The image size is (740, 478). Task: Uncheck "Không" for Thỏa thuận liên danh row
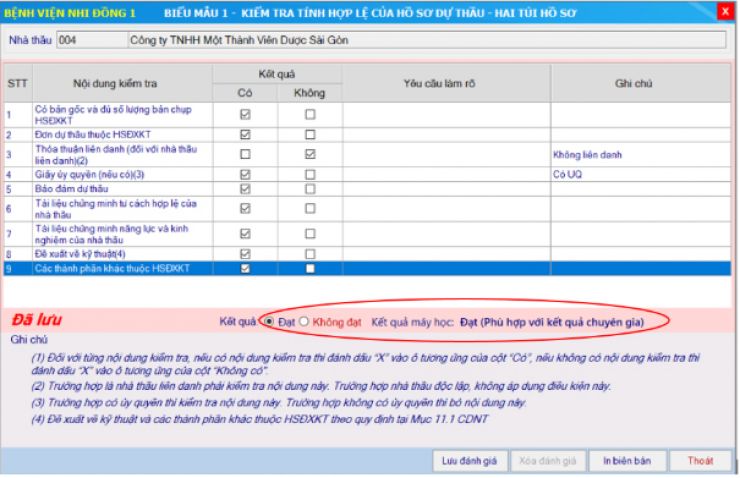tap(310, 154)
